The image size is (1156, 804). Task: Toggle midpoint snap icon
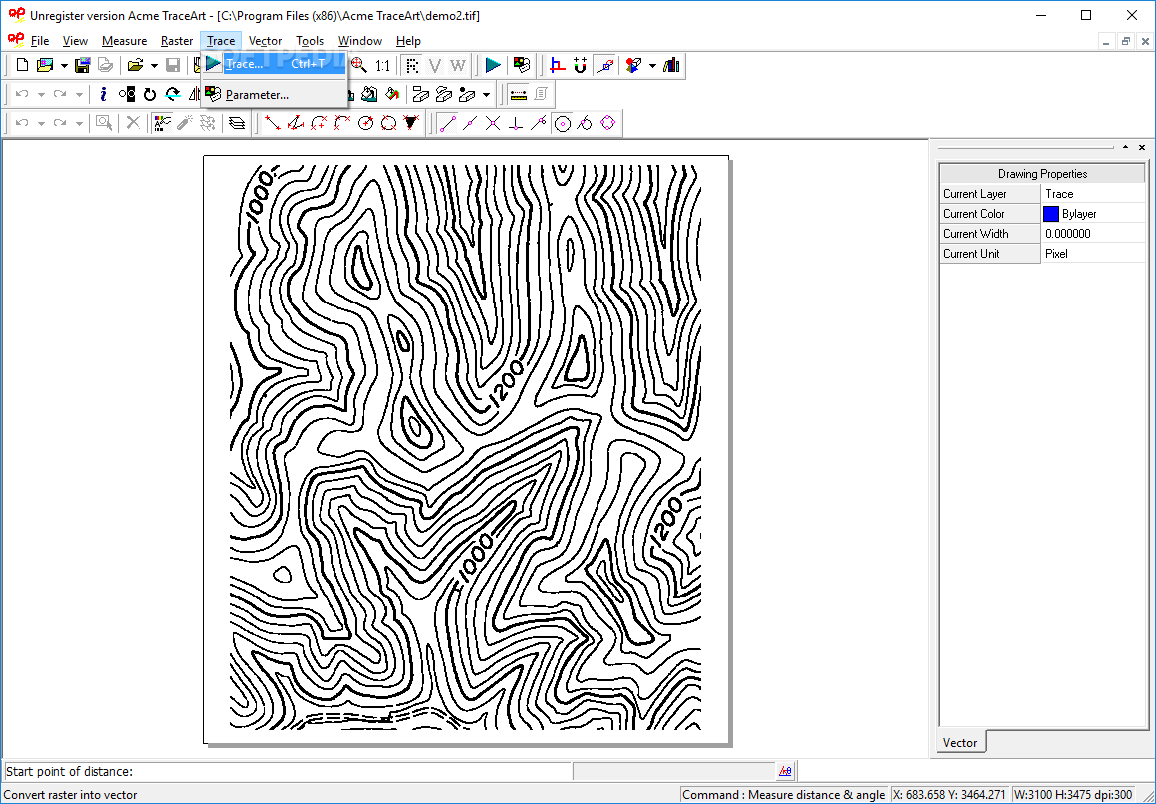[470, 123]
